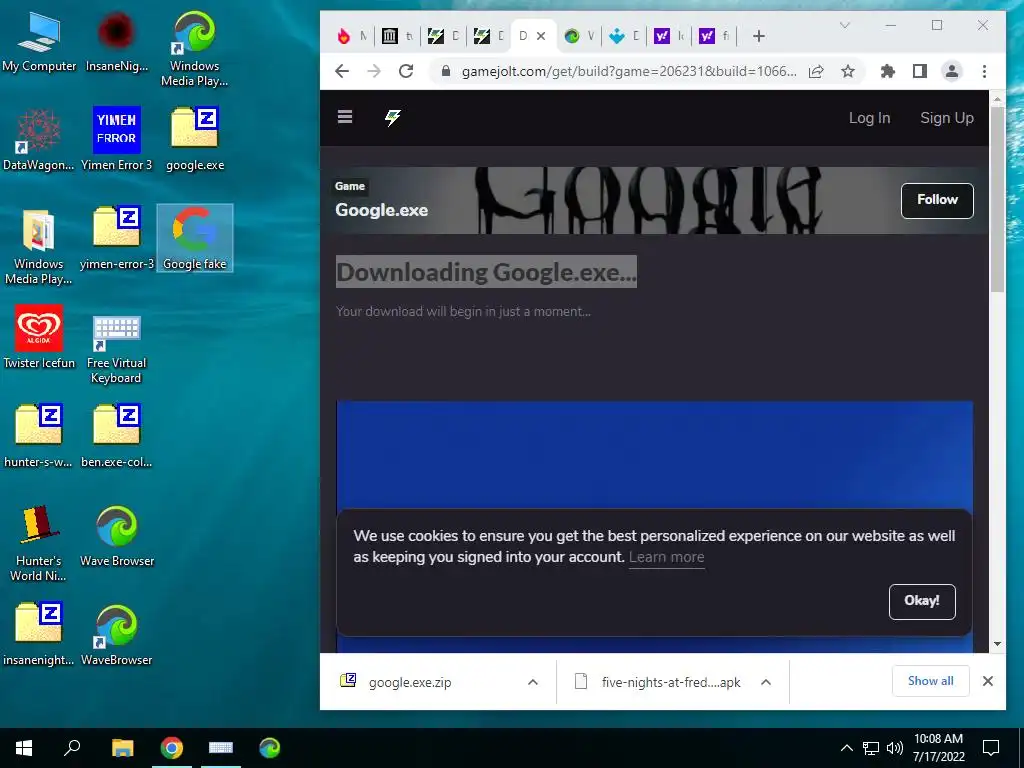Open Chrome three-dot menu
The width and height of the screenshot is (1024, 768).
984,71
